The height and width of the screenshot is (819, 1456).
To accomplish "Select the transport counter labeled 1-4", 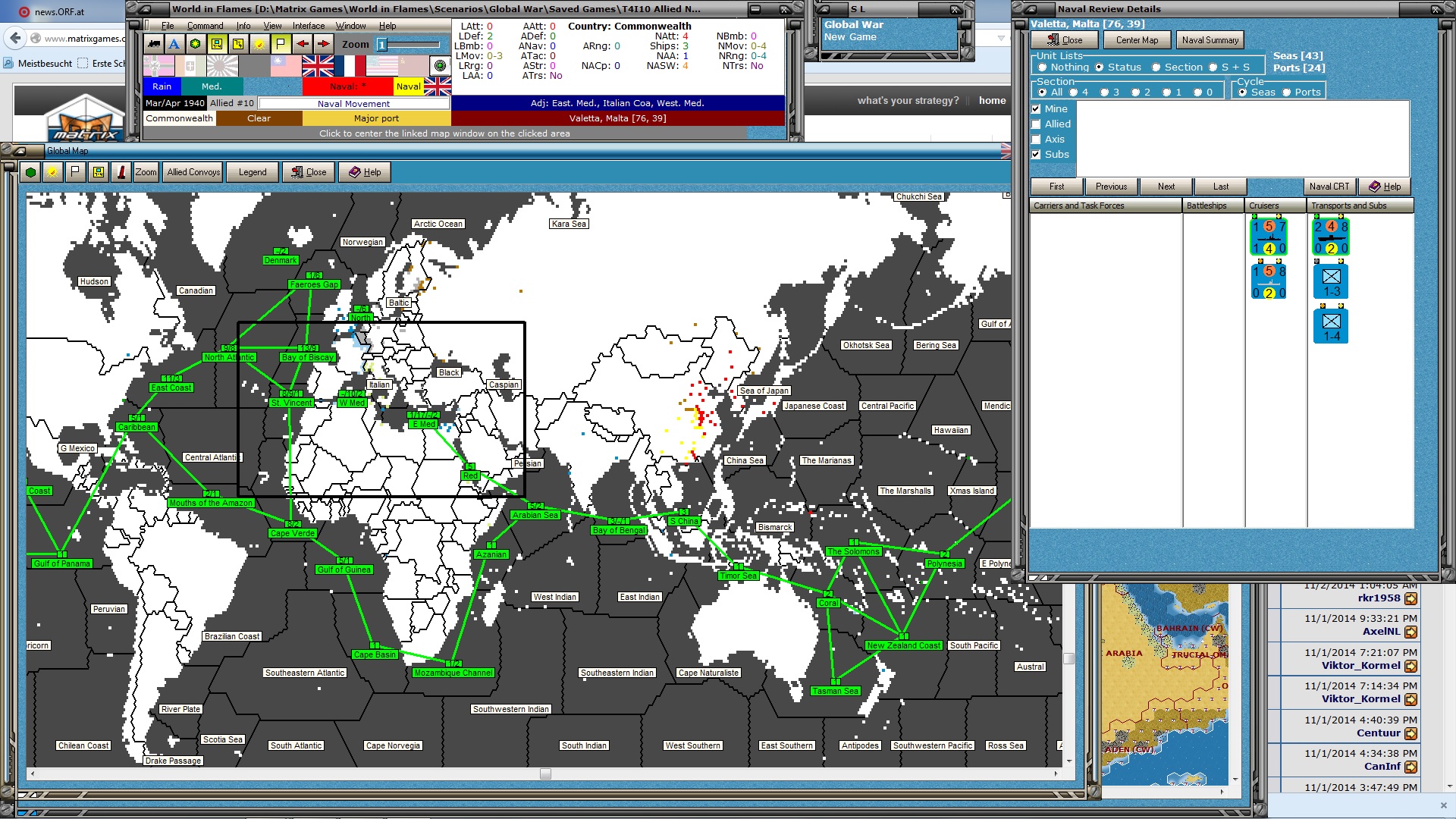I will (1331, 325).
